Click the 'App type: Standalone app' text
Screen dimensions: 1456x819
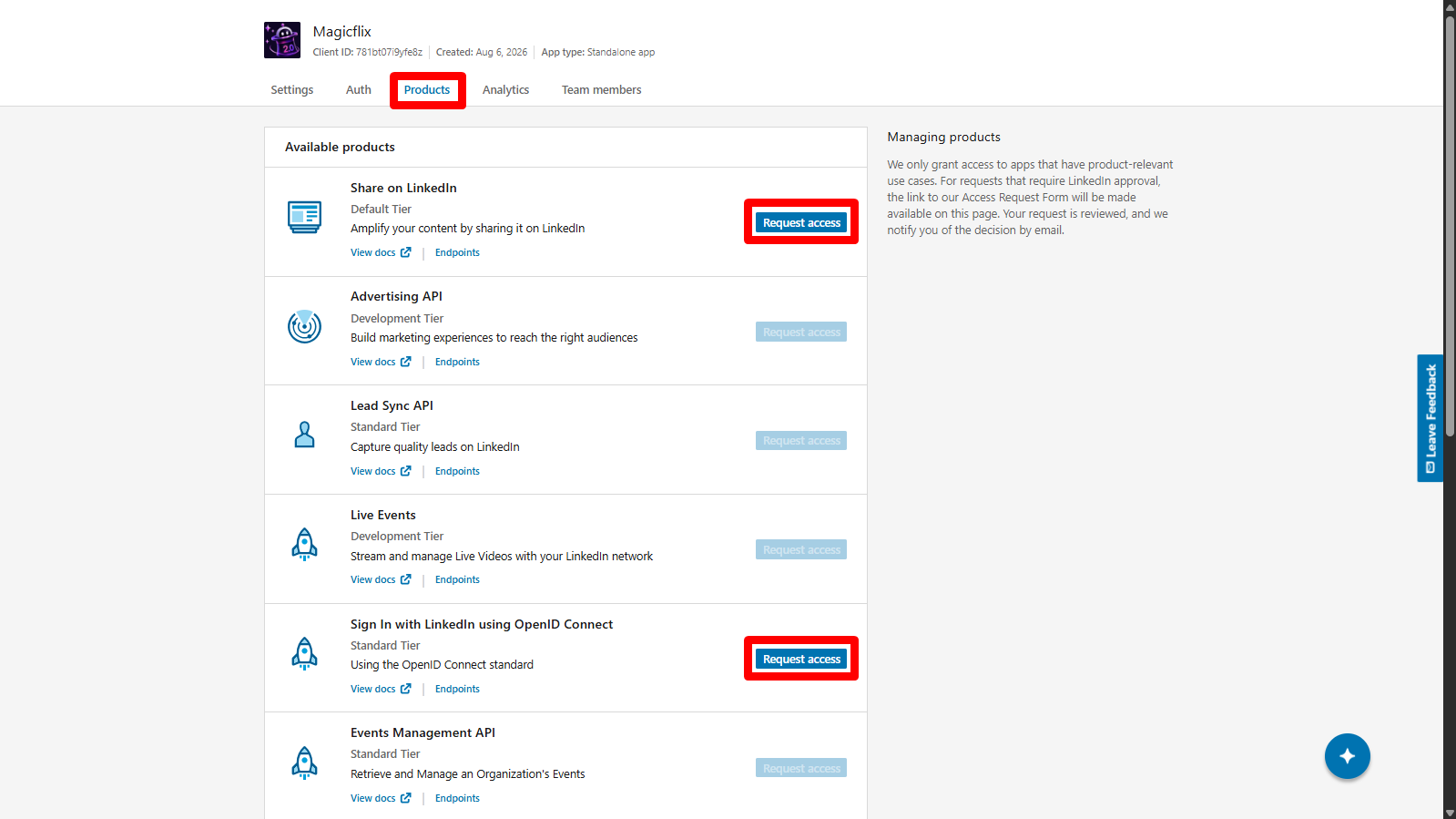[x=598, y=52]
